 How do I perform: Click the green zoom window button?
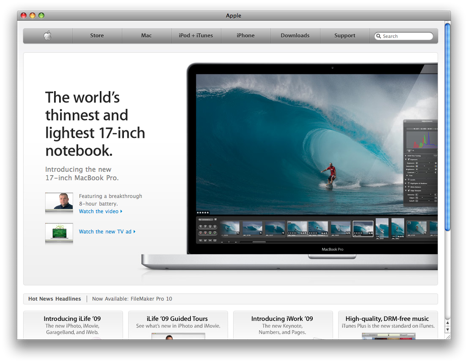41,15
